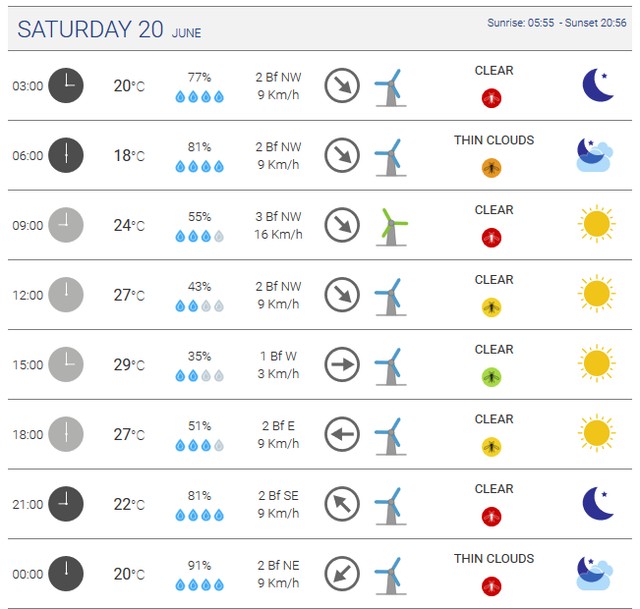This screenshot has width=640, height=609.
Task: Click the dark clock icon for 21:00
Action: click(66, 504)
